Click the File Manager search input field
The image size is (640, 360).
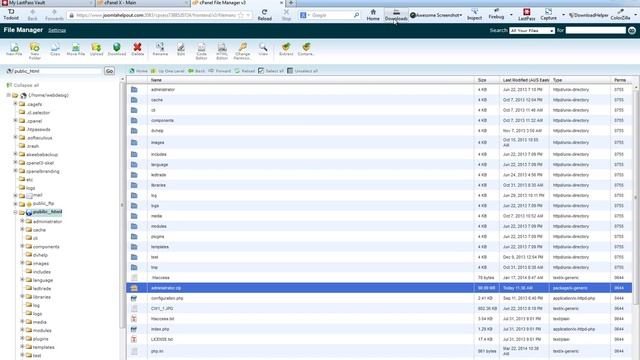point(596,31)
